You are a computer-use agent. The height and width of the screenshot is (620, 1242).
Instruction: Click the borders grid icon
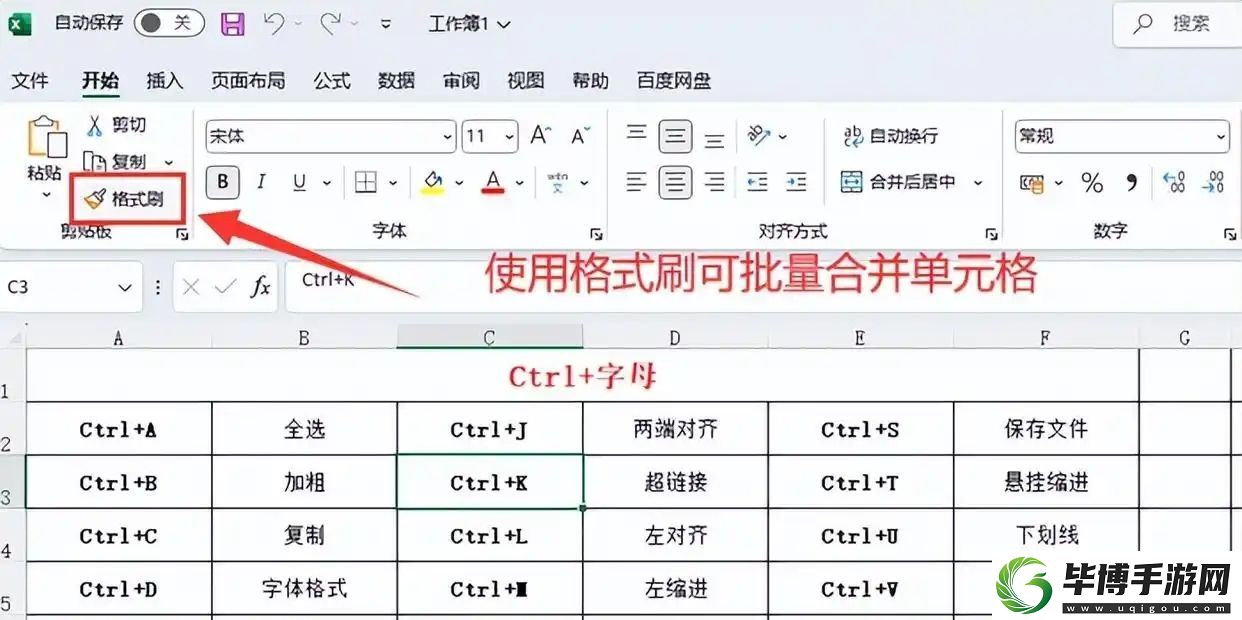[366, 182]
